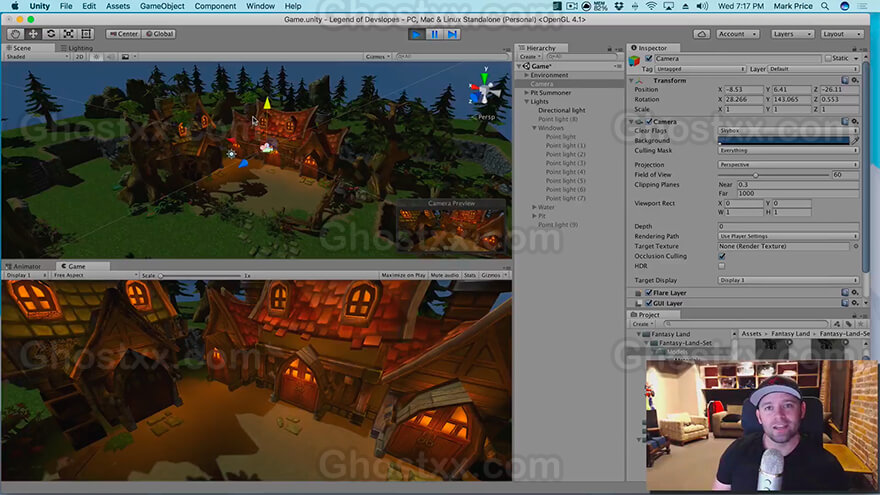Click the Play button

pos(416,34)
